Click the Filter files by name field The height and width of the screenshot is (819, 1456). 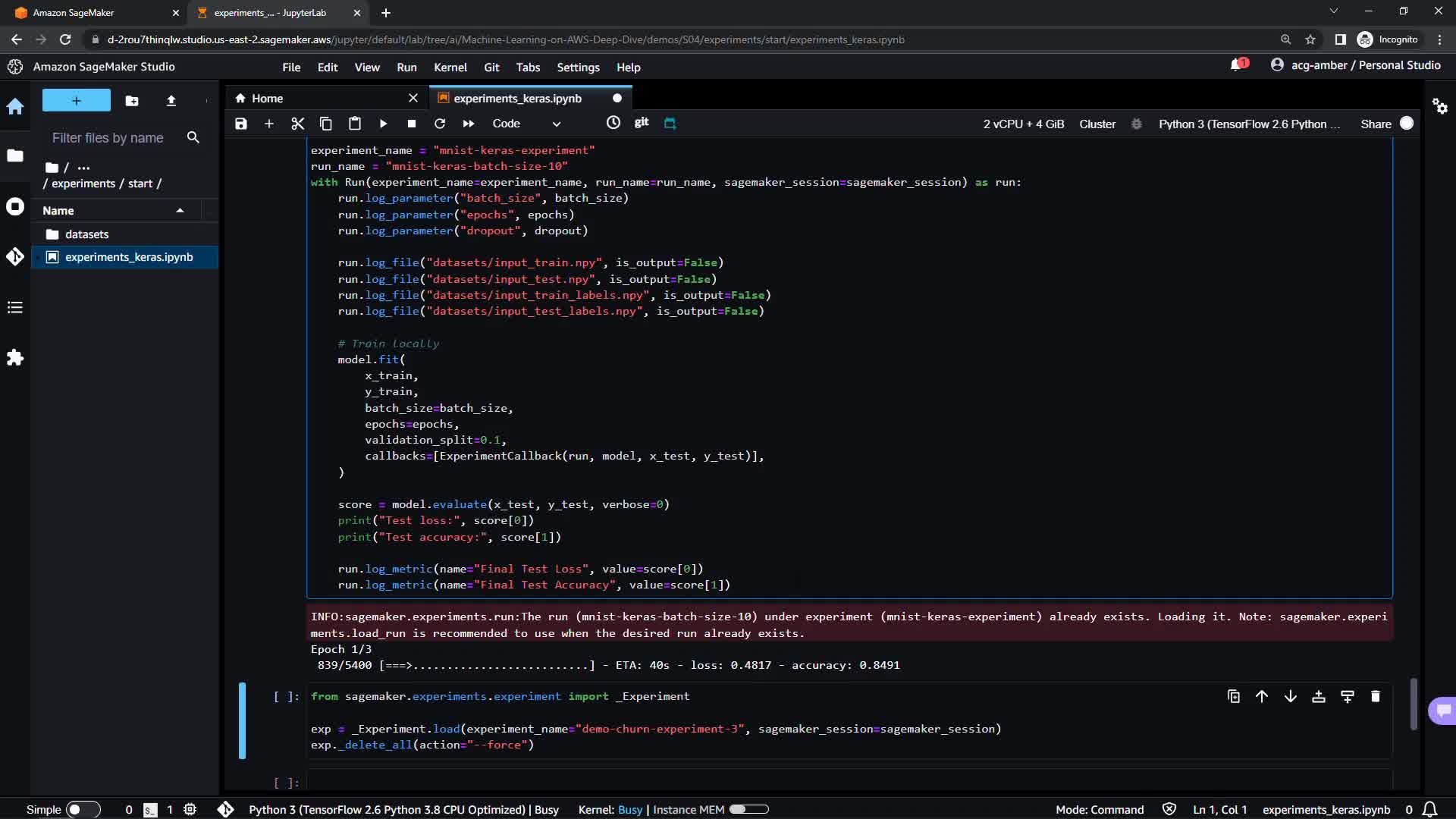pyautogui.click(x=108, y=137)
